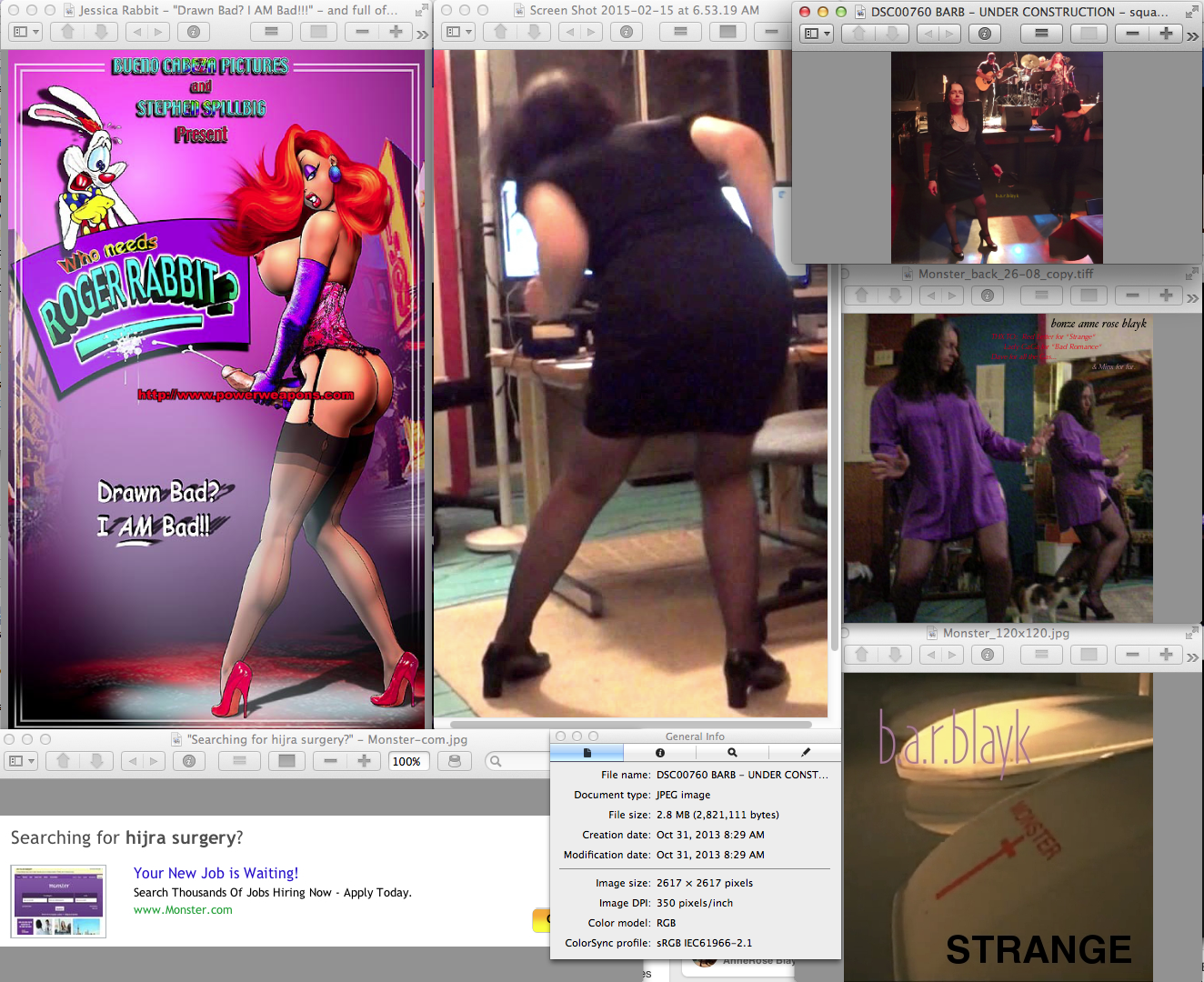
Task: Open the "Your New Job is Waiting!" link
Action: (216, 873)
